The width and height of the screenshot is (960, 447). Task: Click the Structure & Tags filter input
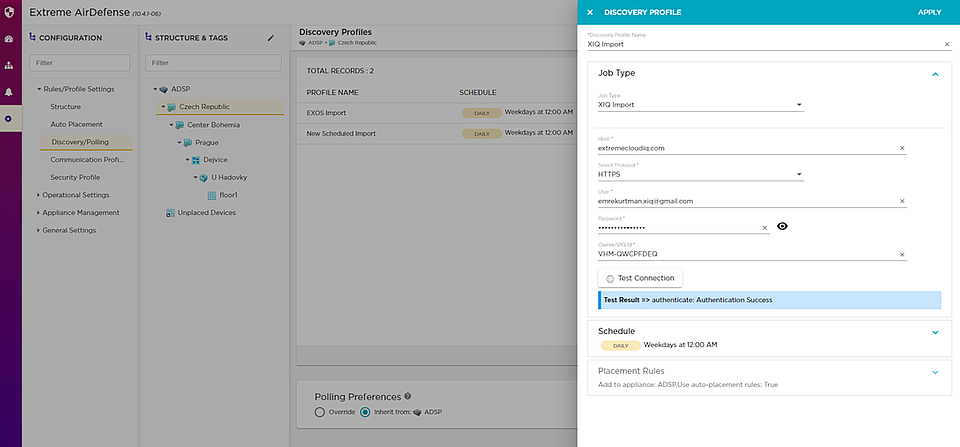click(213, 62)
